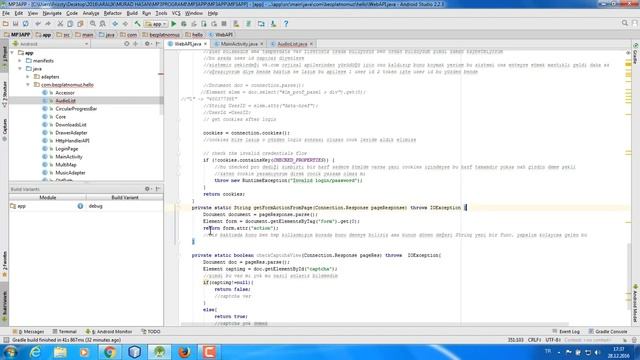Open the Navigate menu
The height and width of the screenshot is (360, 640).
pyautogui.click(x=52, y=13)
